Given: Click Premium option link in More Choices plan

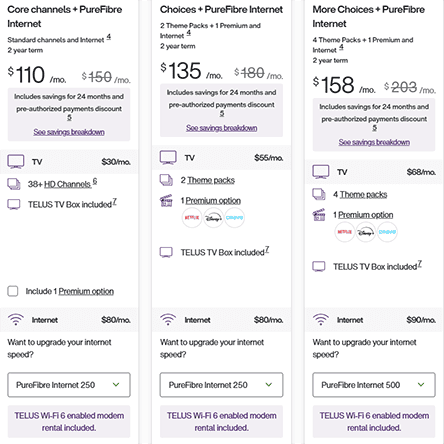Looking at the screenshot, I should 366,215.
